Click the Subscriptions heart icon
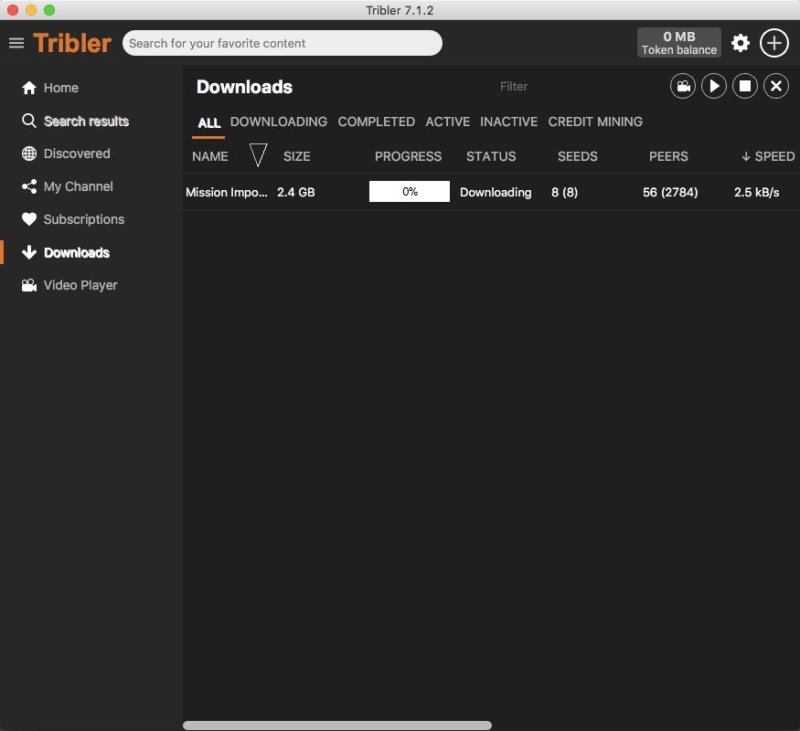The width and height of the screenshot is (800, 731). (29, 219)
